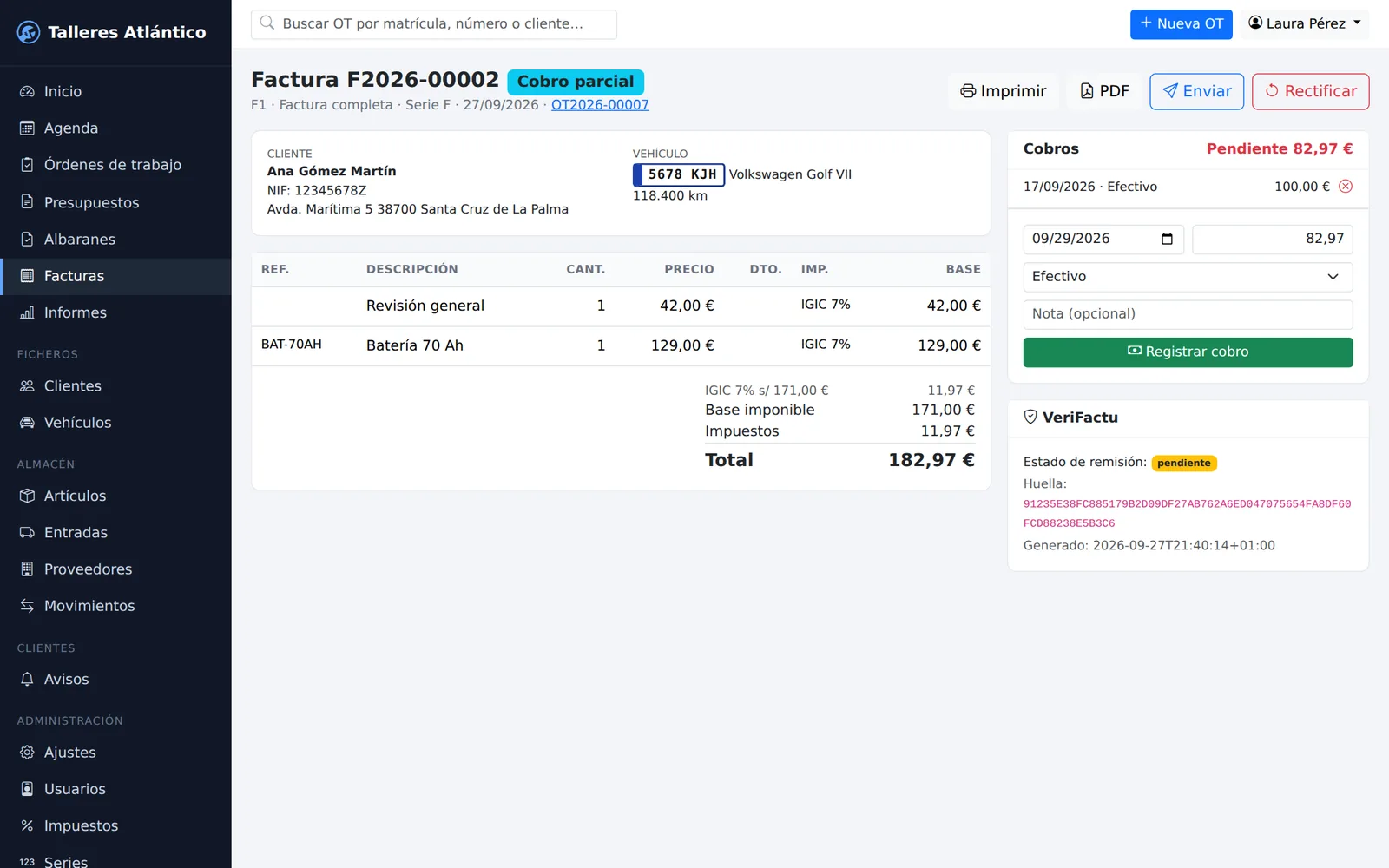Open Series in the sidebar

115,859
